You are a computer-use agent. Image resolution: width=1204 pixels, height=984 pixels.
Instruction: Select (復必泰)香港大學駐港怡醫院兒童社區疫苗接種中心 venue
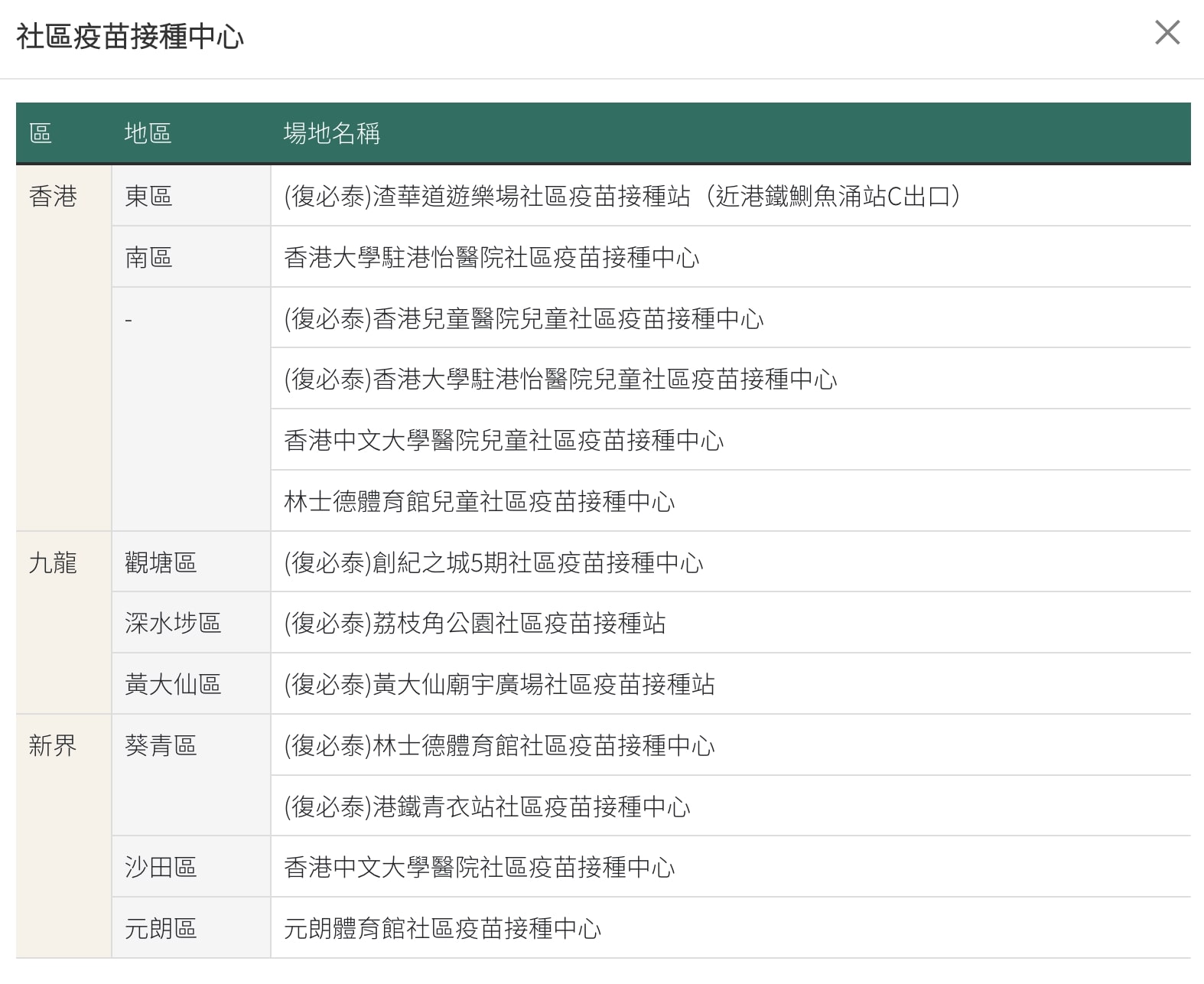click(x=731, y=379)
